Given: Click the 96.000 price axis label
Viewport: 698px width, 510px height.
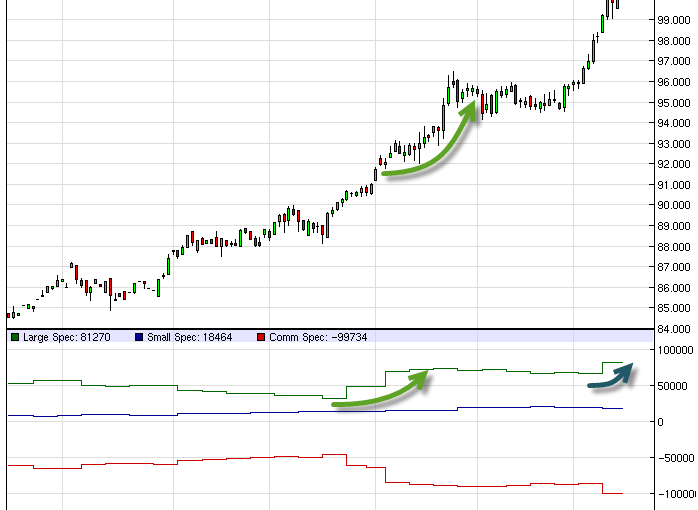Looking at the screenshot, I should click(x=674, y=82).
